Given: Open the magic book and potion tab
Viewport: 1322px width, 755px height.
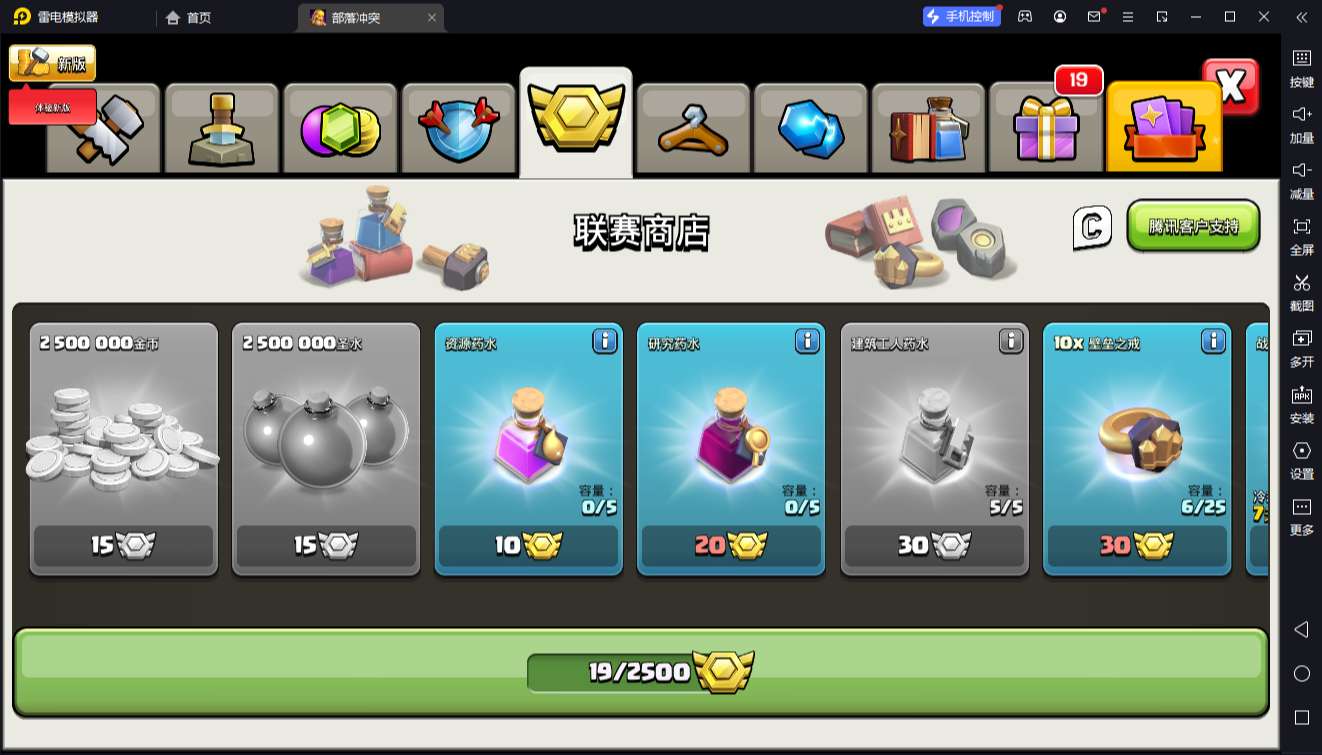Looking at the screenshot, I should (x=929, y=128).
